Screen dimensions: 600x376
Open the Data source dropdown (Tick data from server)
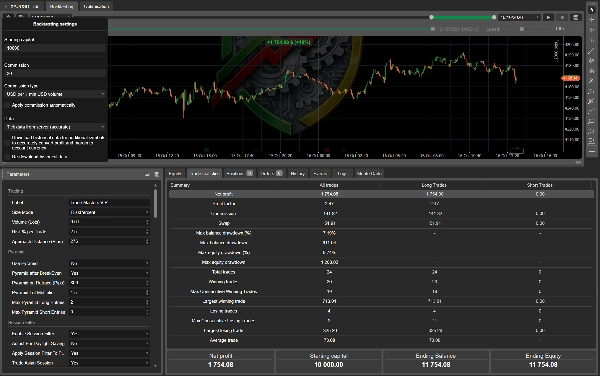point(55,127)
